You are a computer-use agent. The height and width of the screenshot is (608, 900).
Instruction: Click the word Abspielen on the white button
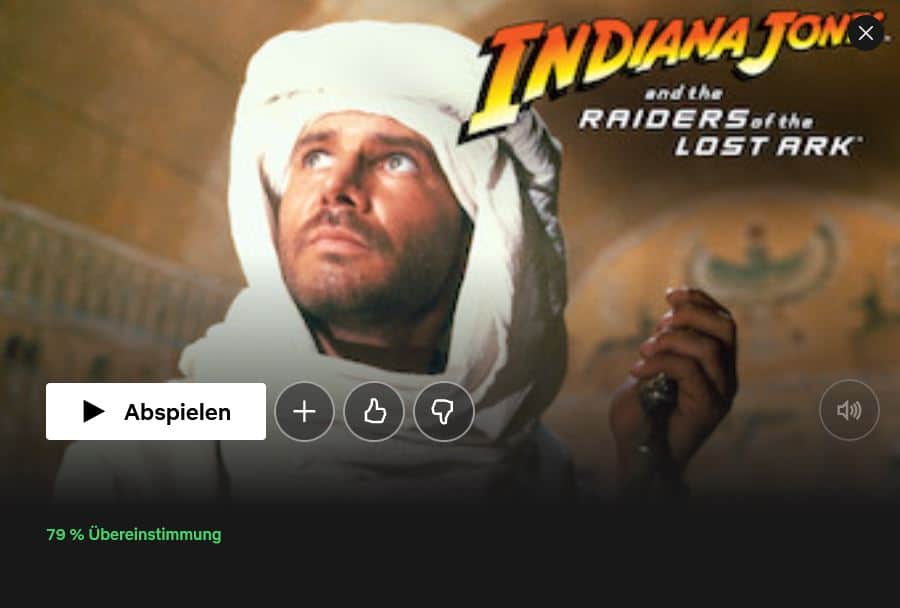[x=177, y=412]
